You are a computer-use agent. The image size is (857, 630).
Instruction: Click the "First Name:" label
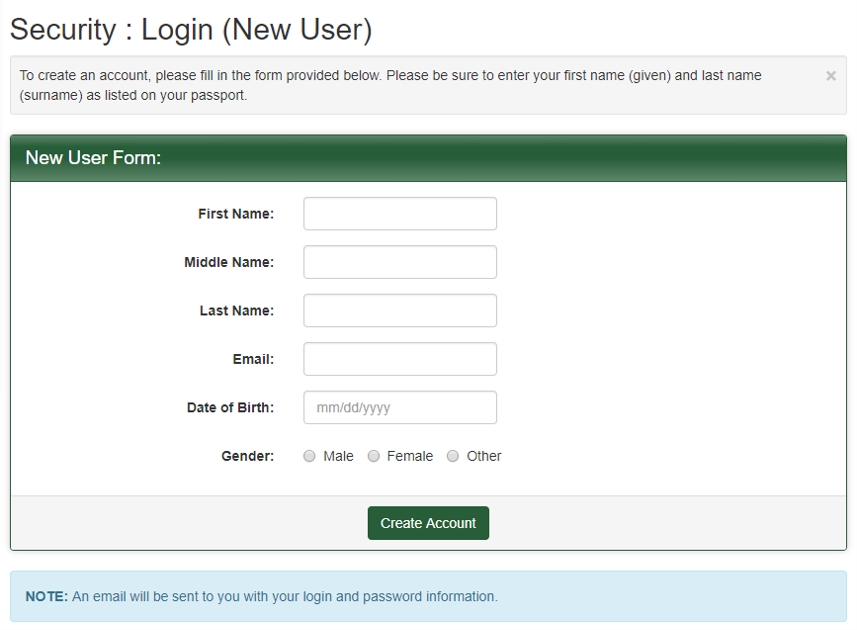(236, 214)
